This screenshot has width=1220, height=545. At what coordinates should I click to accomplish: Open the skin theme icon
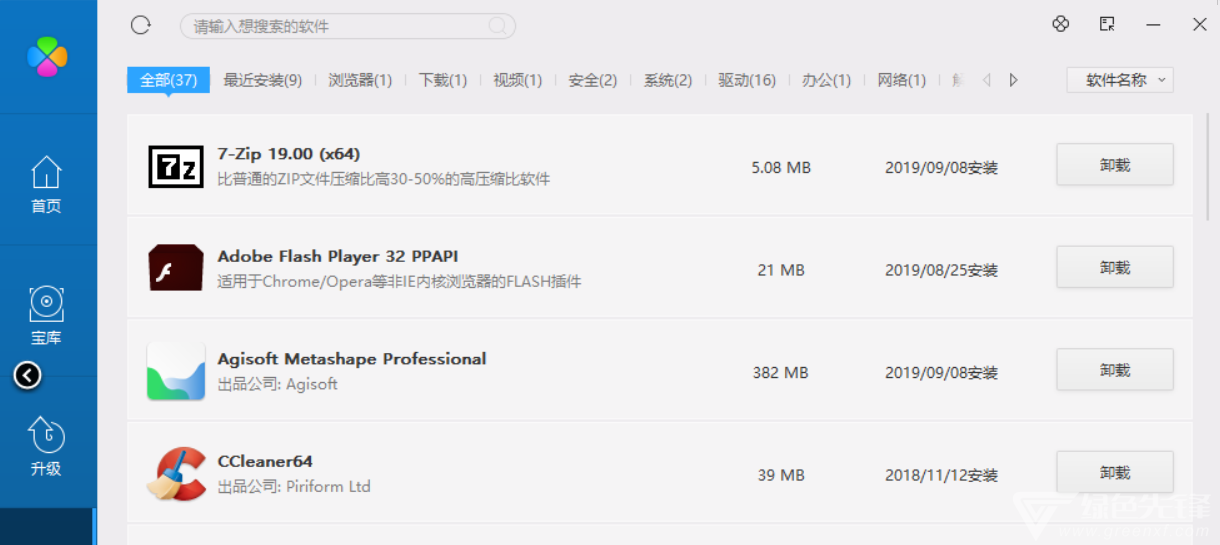[1061, 24]
